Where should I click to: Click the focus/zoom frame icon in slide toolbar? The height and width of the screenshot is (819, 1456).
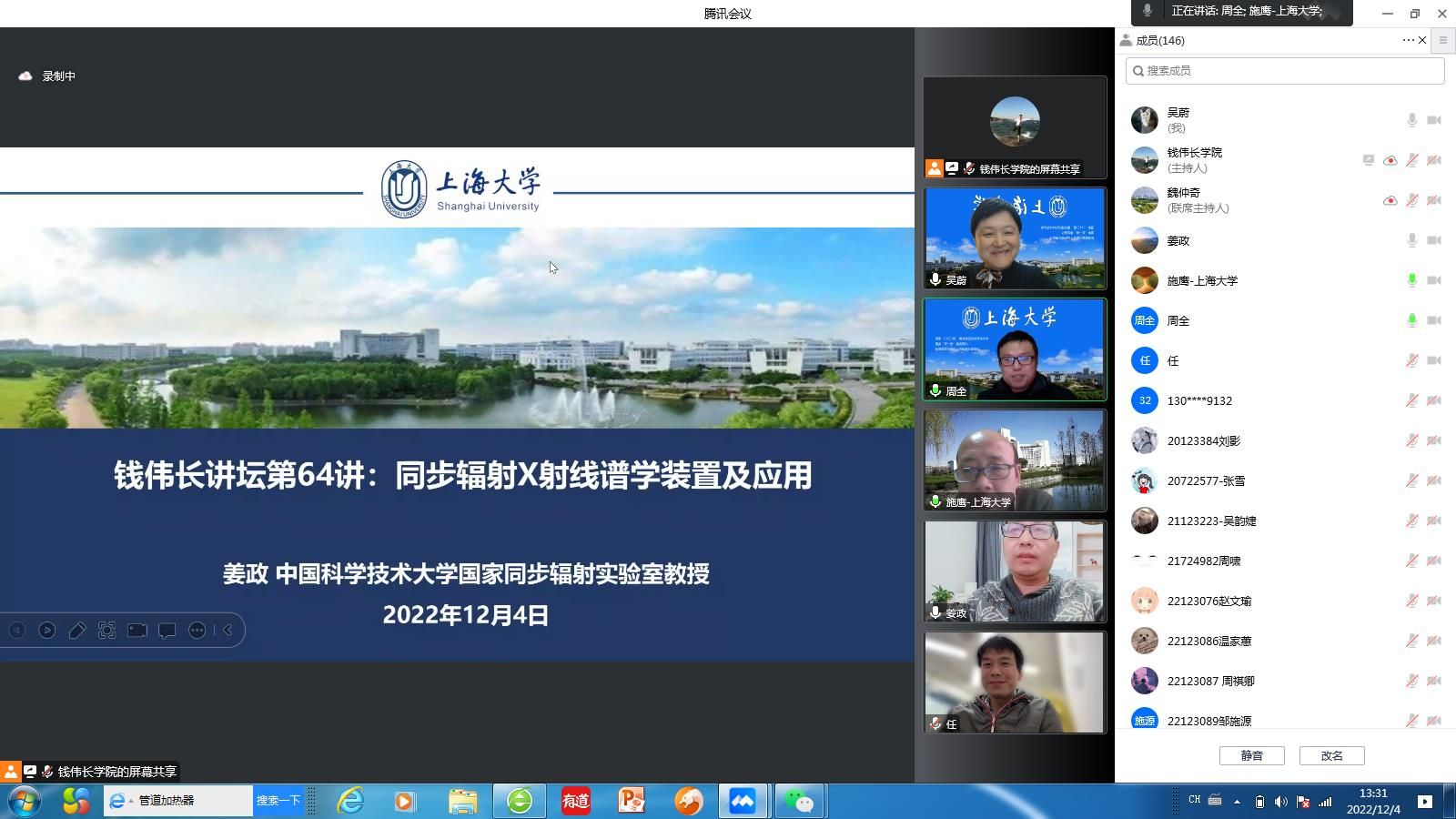point(107,630)
